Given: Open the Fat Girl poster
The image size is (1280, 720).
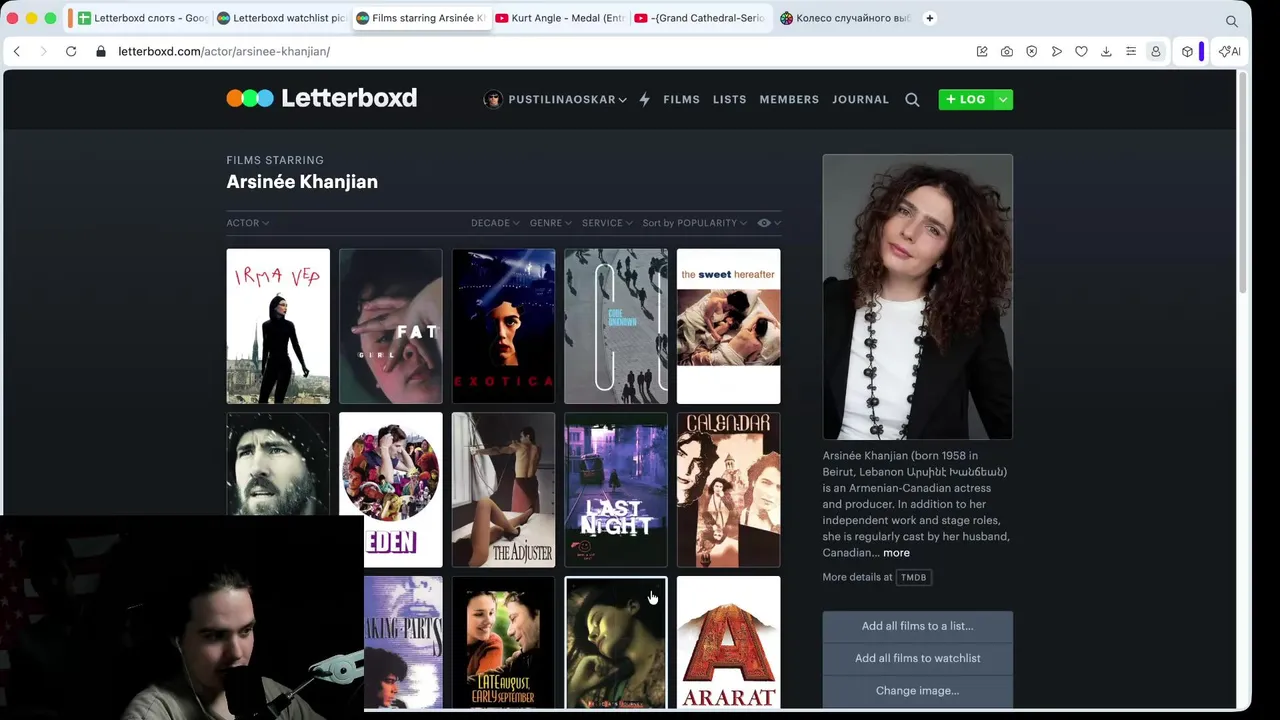Looking at the screenshot, I should (x=390, y=326).
